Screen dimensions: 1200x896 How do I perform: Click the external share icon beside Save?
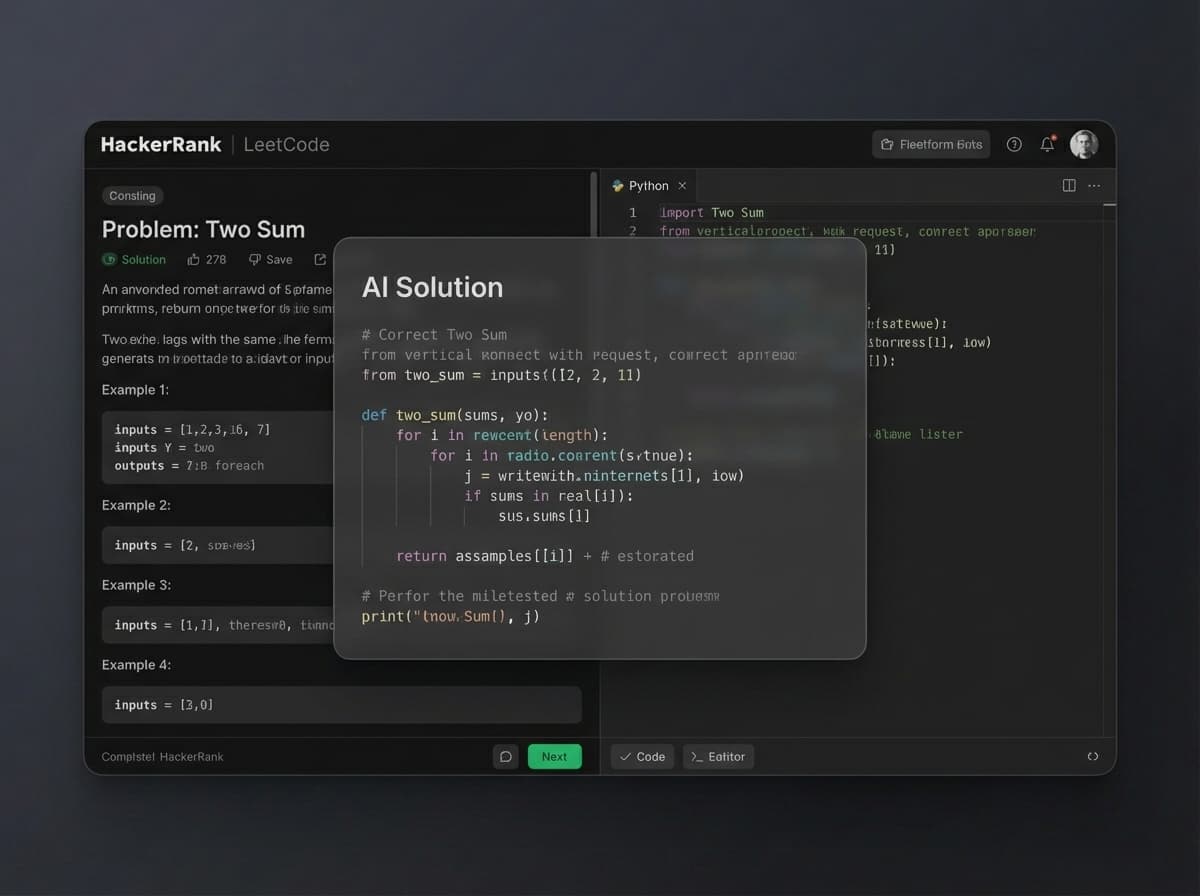click(x=318, y=259)
